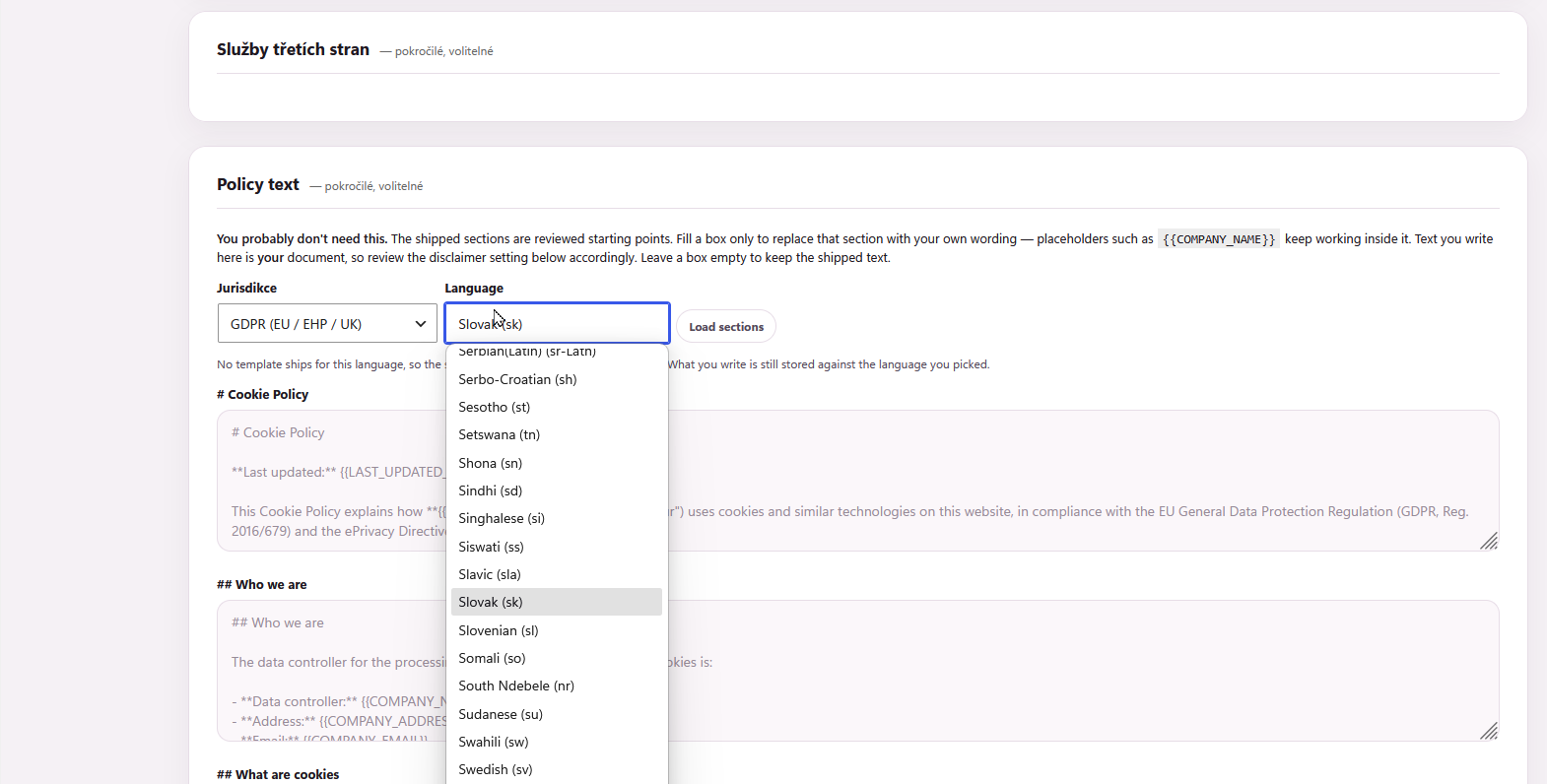Screen dimensions: 1547x784
Task: Choose Sudanese (su) language option
Action: coord(557,714)
